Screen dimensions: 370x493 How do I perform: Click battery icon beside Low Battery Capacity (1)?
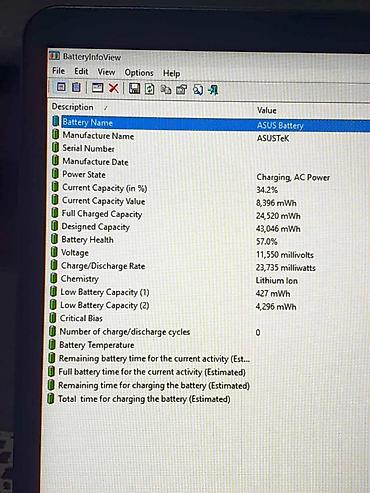53,291
